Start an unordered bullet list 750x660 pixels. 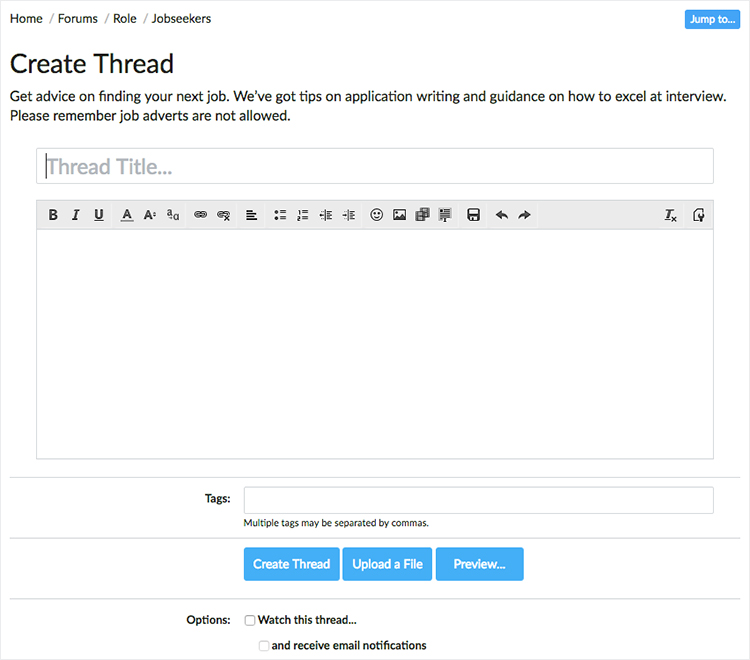(x=280, y=215)
